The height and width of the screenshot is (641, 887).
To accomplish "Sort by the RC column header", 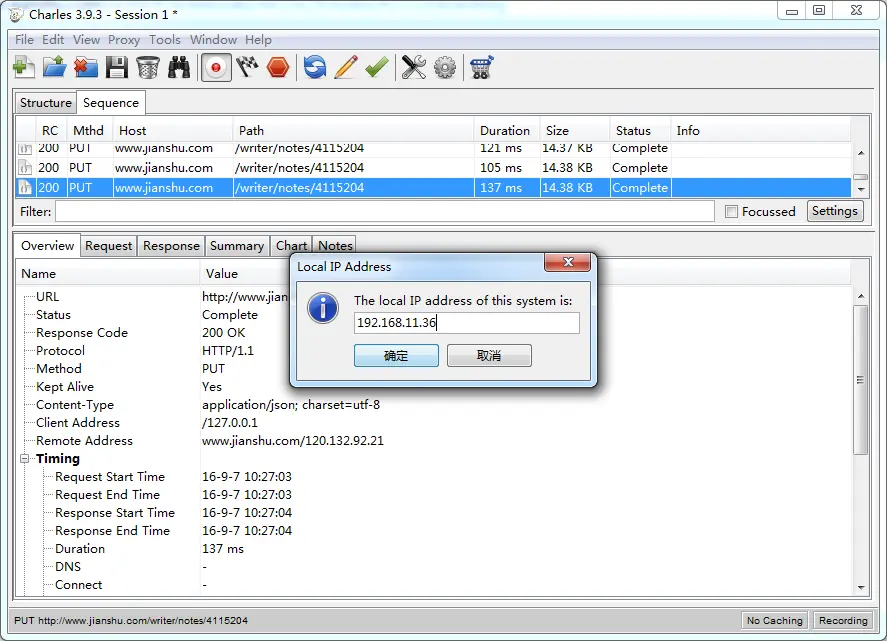I will coord(51,131).
